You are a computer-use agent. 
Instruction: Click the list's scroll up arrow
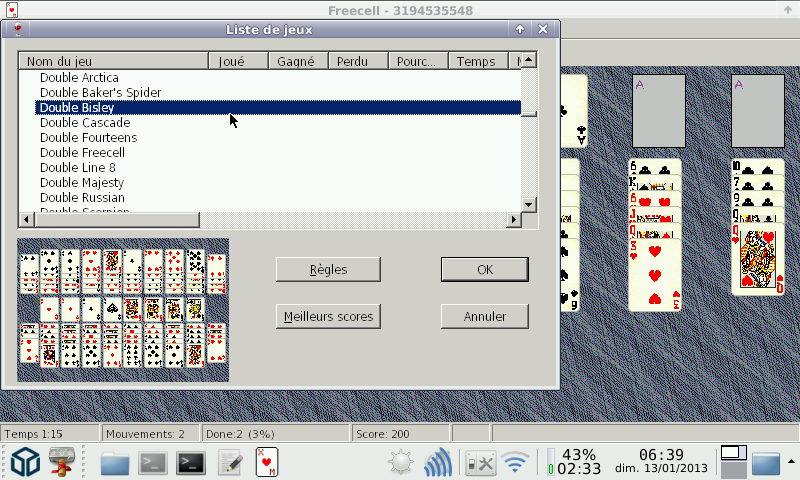[529, 60]
